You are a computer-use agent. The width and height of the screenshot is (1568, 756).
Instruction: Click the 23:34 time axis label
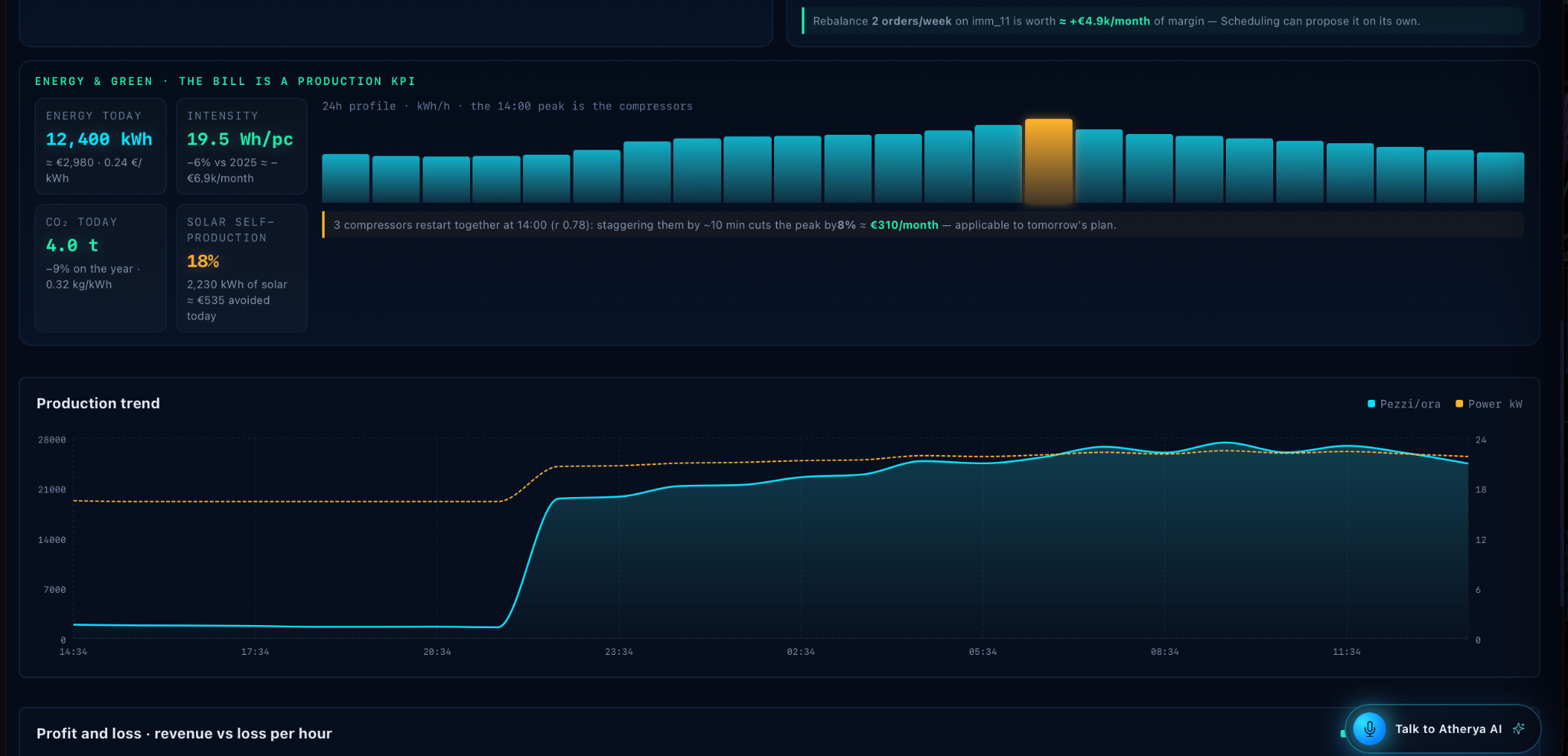click(x=619, y=652)
